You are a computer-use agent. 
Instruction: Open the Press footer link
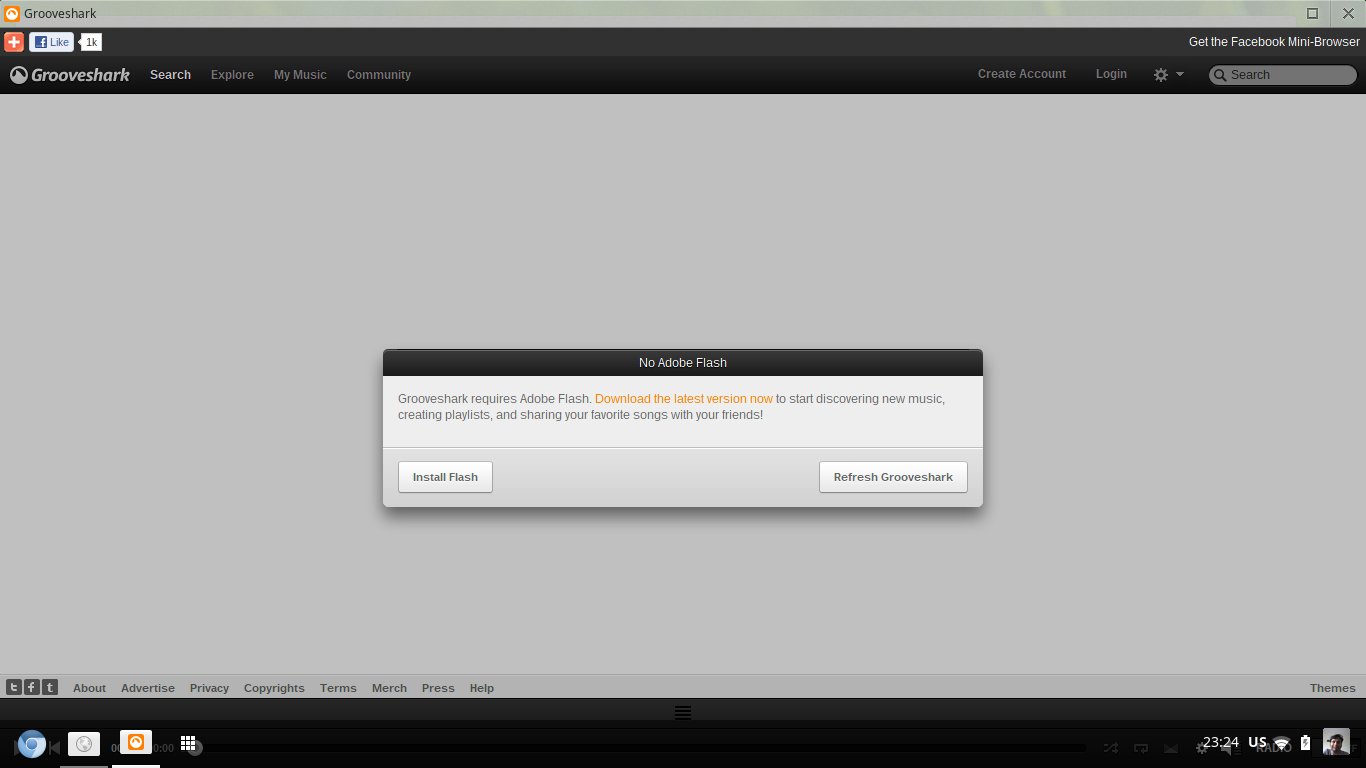click(x=438, y=688)
